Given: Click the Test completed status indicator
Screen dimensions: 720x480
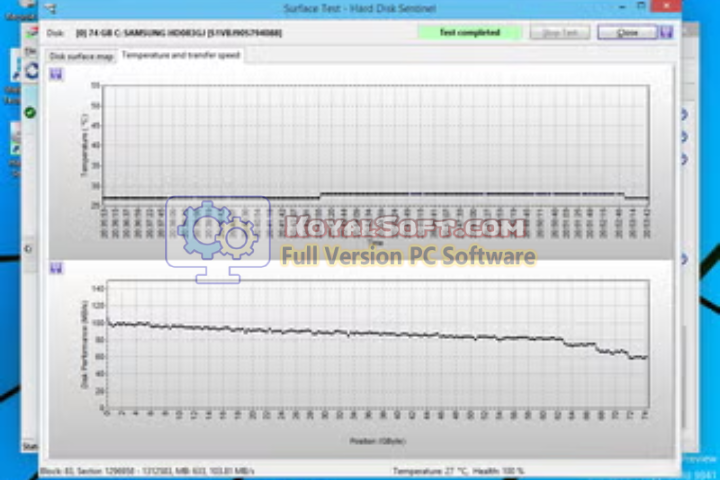Looking at the screenshot, I should click(x=470, y=33).
